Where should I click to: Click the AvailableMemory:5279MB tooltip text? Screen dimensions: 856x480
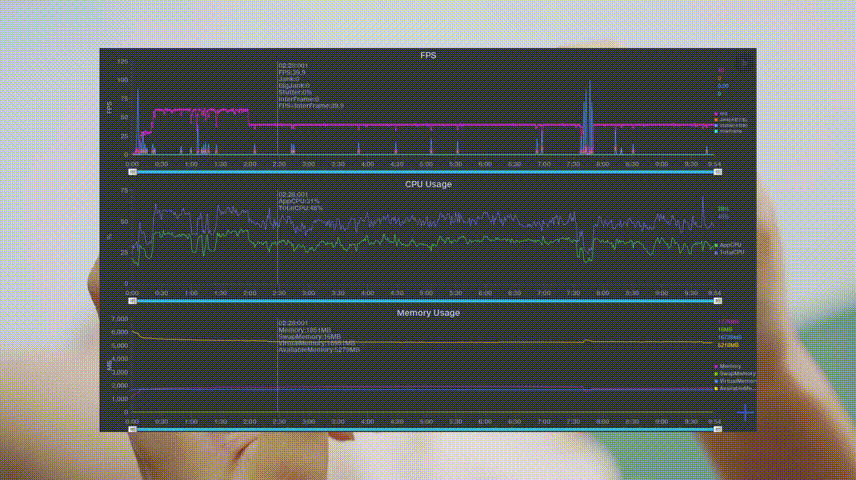tap(319, 350)
